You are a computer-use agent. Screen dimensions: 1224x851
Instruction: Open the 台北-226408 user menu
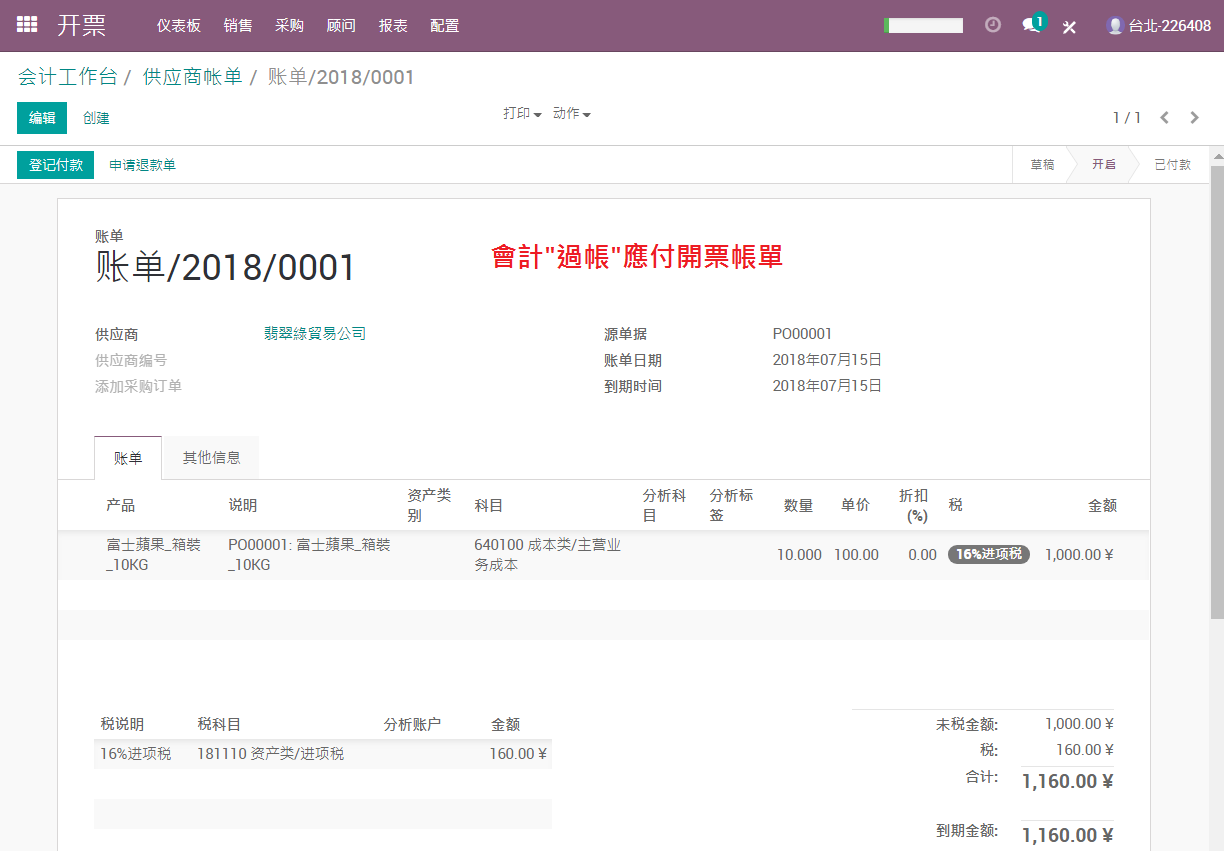pyautogui.click(x=1159, y=26)
